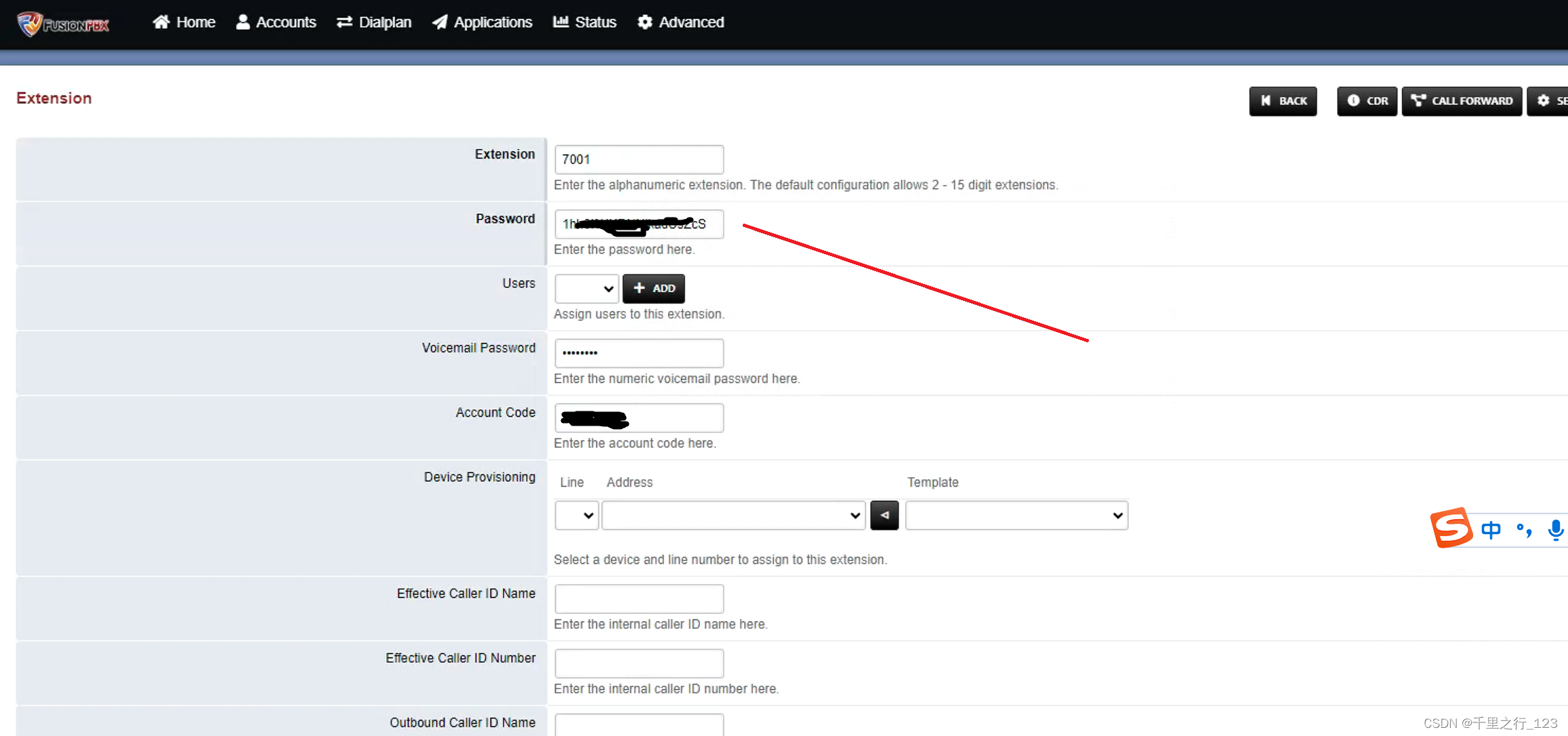Expand the device Line dropdown
Viewport: 1568px width, 736px height.
[577, 516]
